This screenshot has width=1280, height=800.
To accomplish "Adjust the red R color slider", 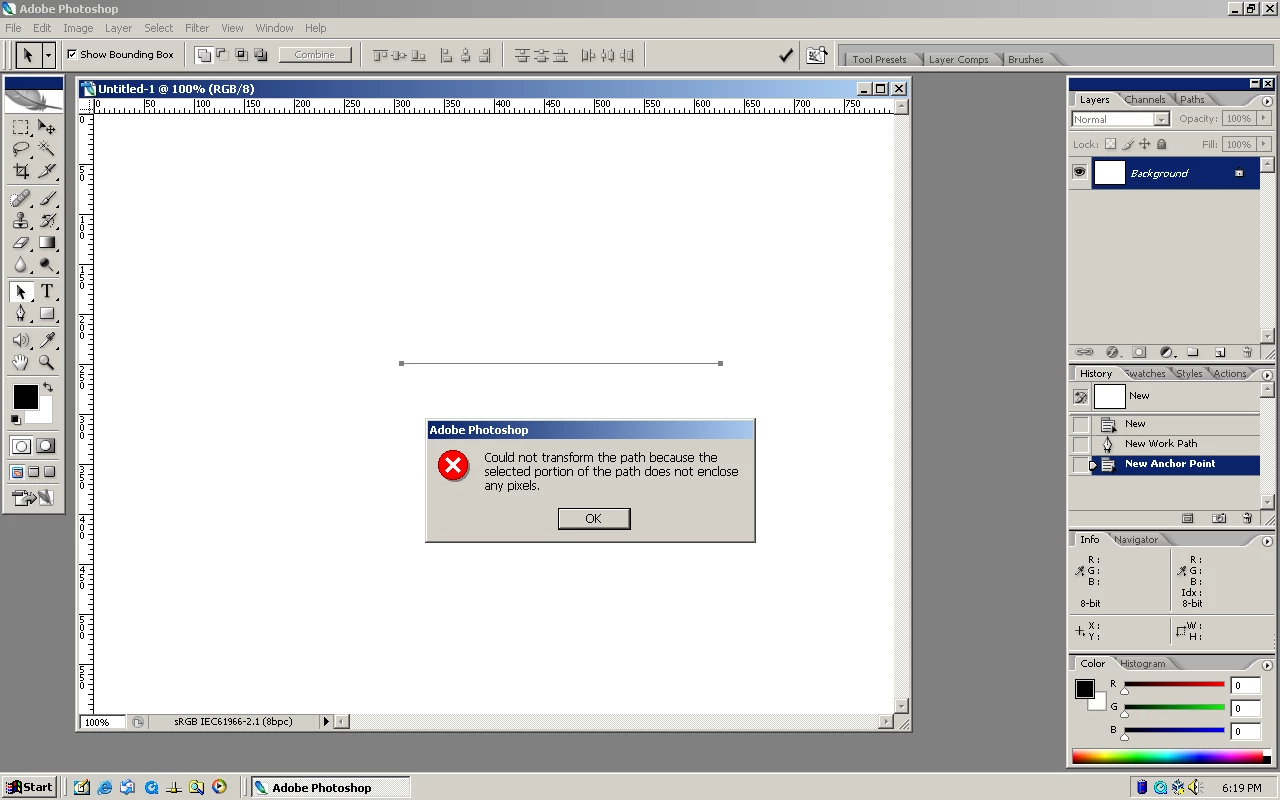I will pyautogui.click(x=1174, y=685).
